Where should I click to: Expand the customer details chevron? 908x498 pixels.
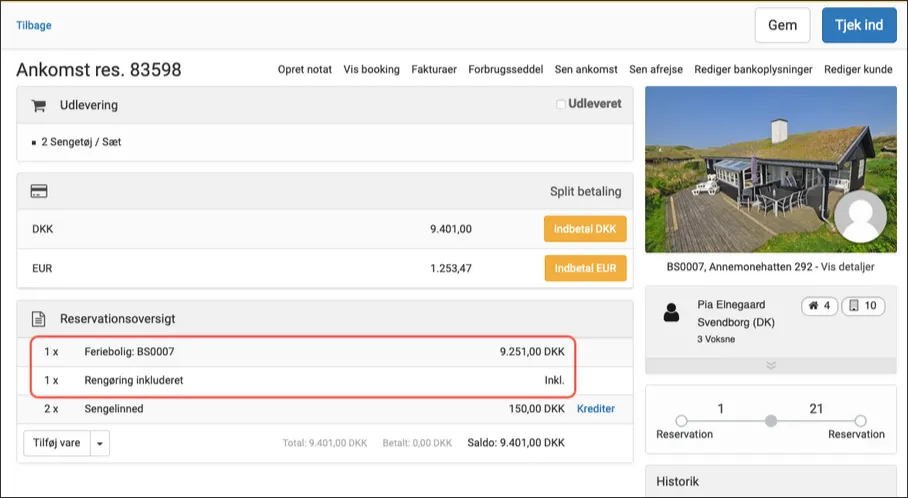(770, 366)
